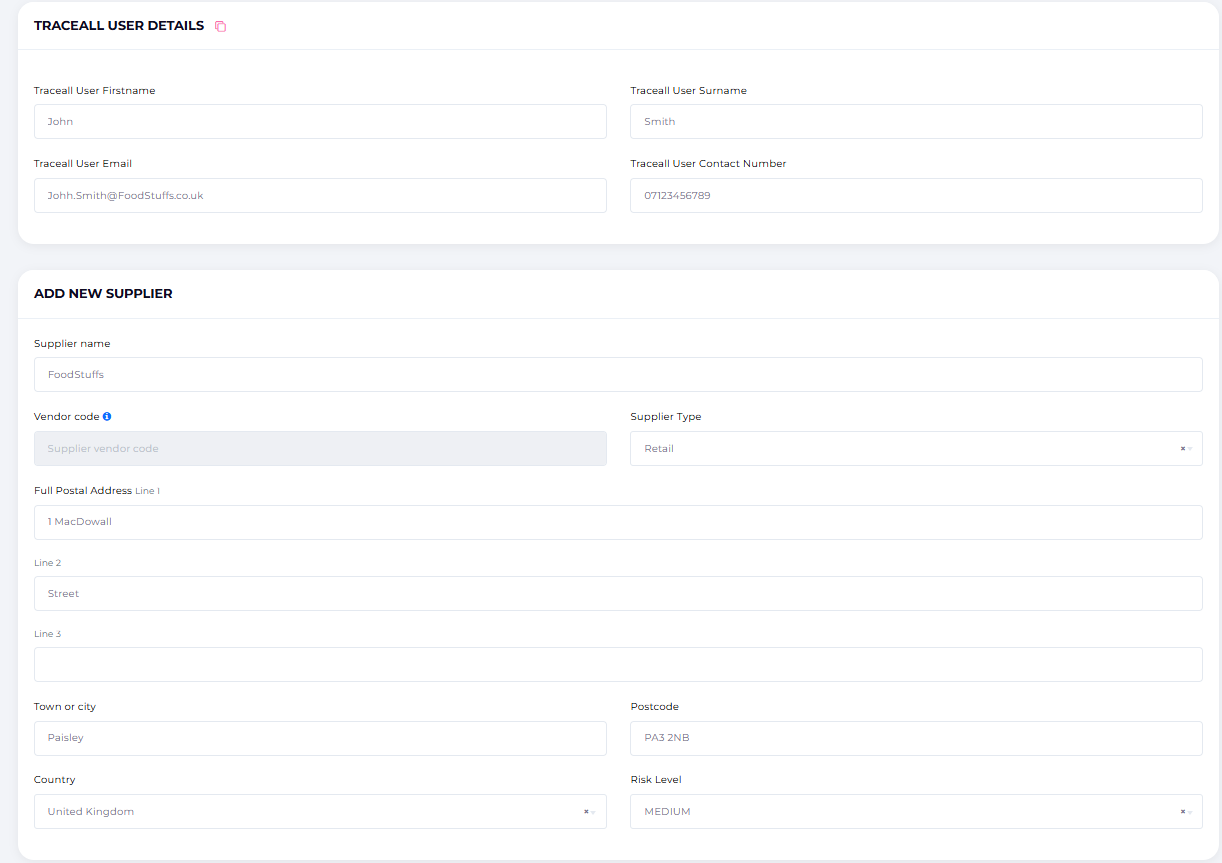The image size is (1222, 863).
Task: Click the empty address Line 3 field
Action: pos(618,665)
